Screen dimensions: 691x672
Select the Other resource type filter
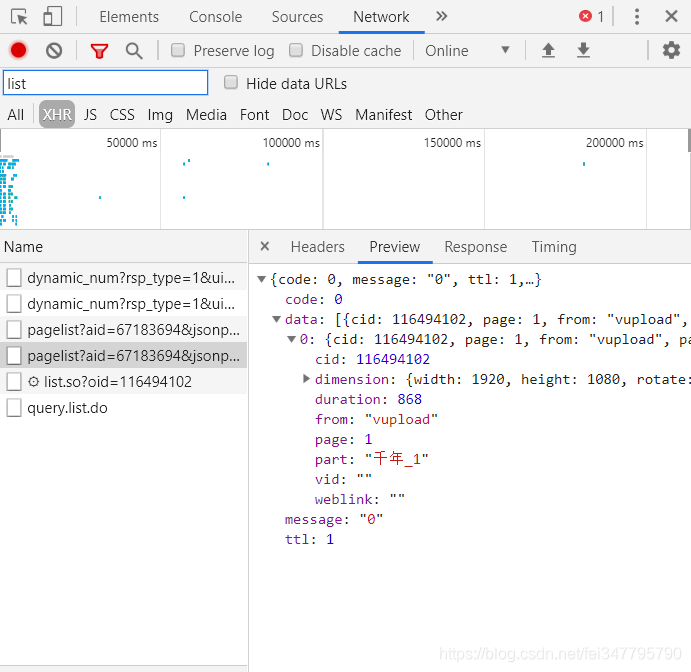pyautogui.click(x=444, y=115)
